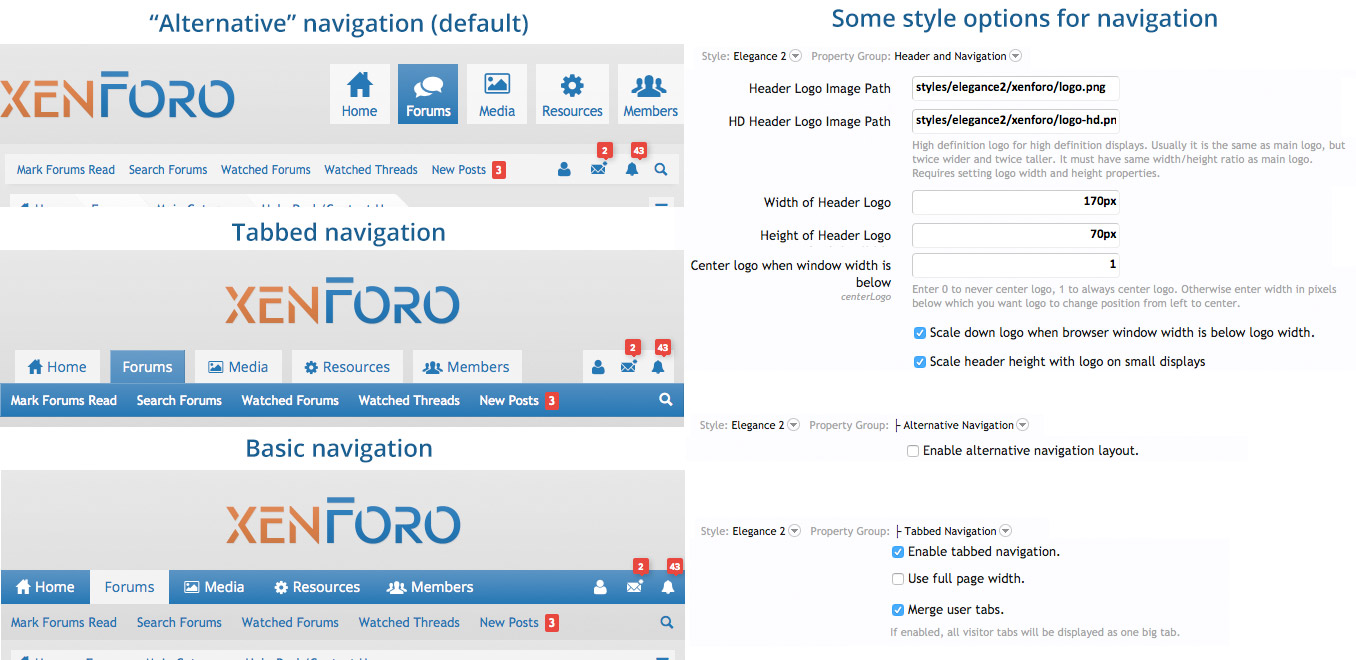Screen dimensions: 1356x660
Task: Click New Posts in Basic navigation
Action: click(509, 622)
